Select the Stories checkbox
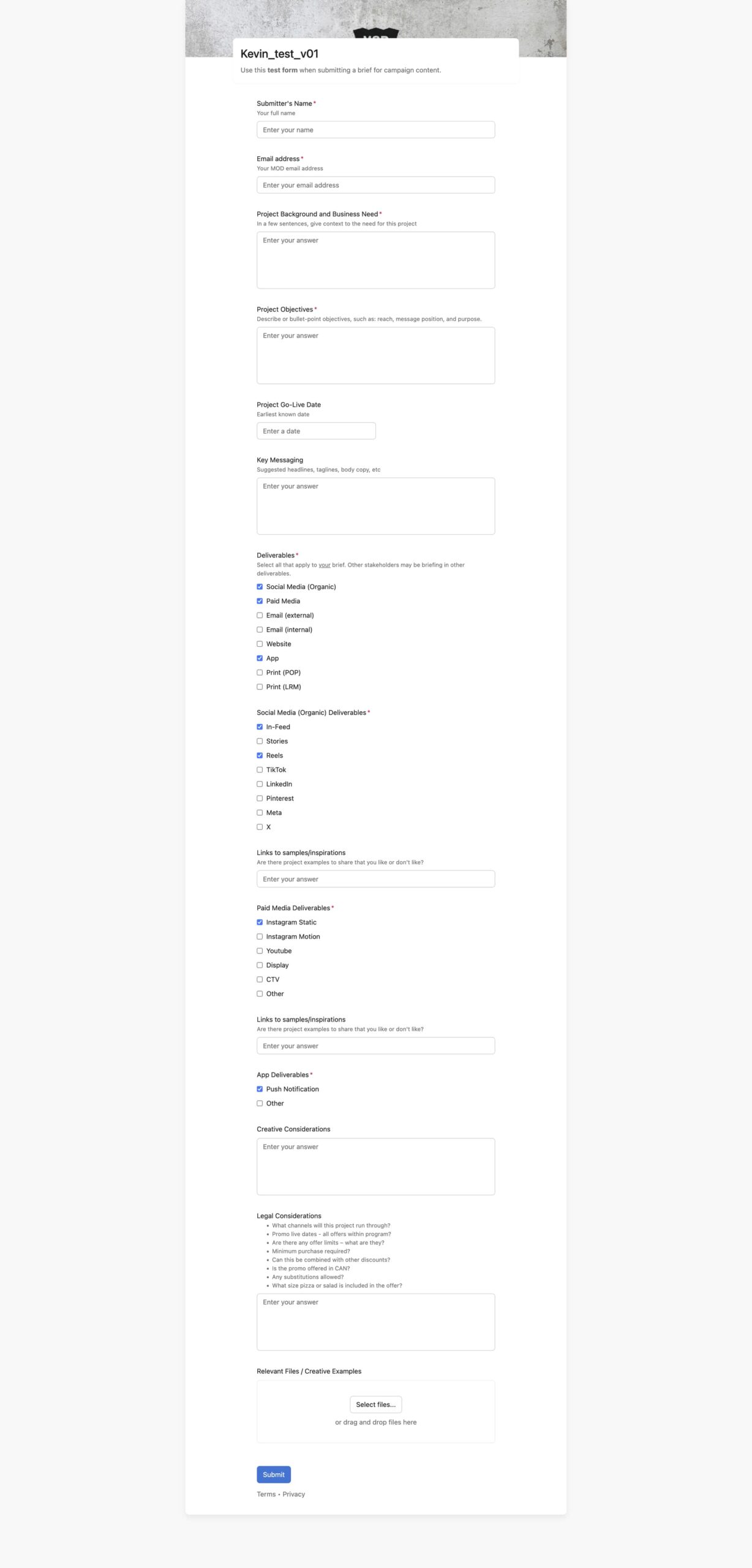 (260, 741)
